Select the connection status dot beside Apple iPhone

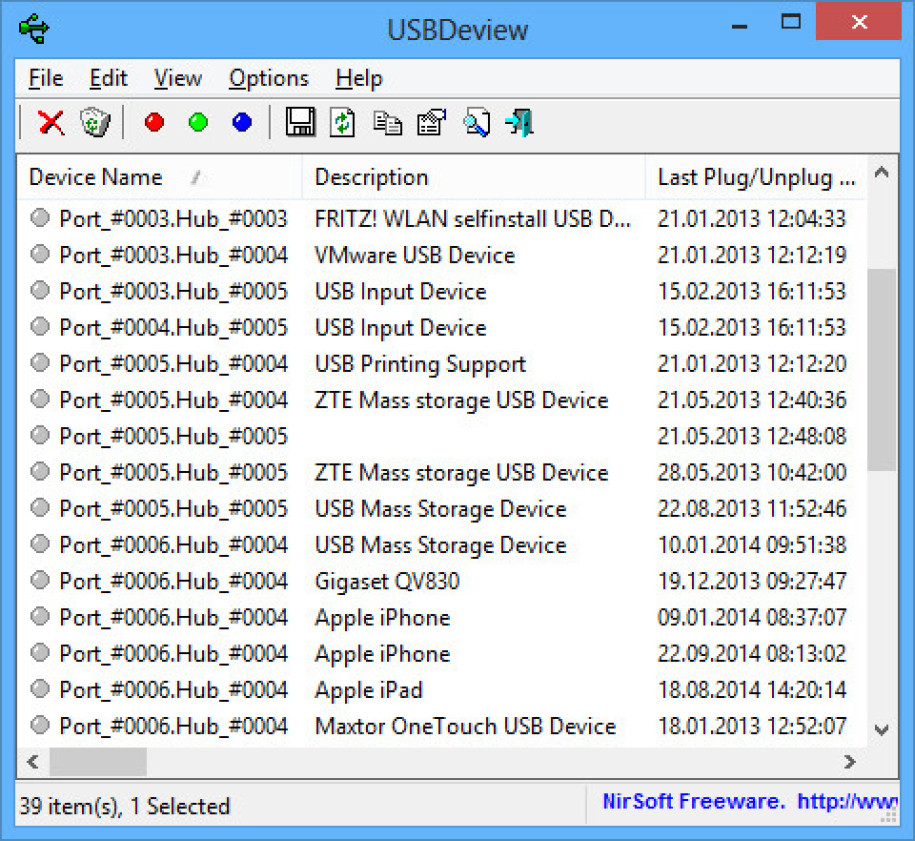39,617
